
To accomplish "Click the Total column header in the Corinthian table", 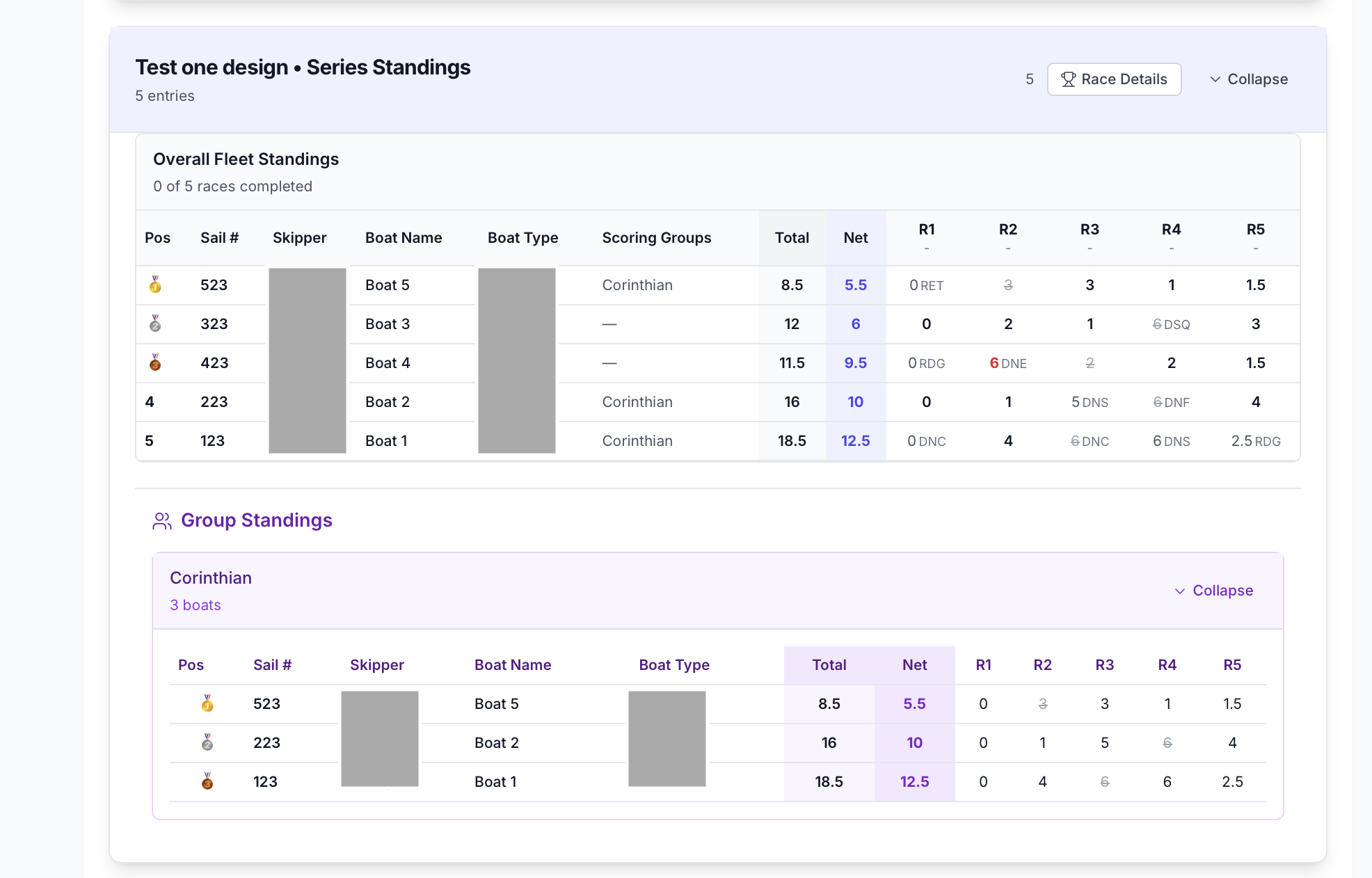I will pyautogui.click(x=829, y=665).
